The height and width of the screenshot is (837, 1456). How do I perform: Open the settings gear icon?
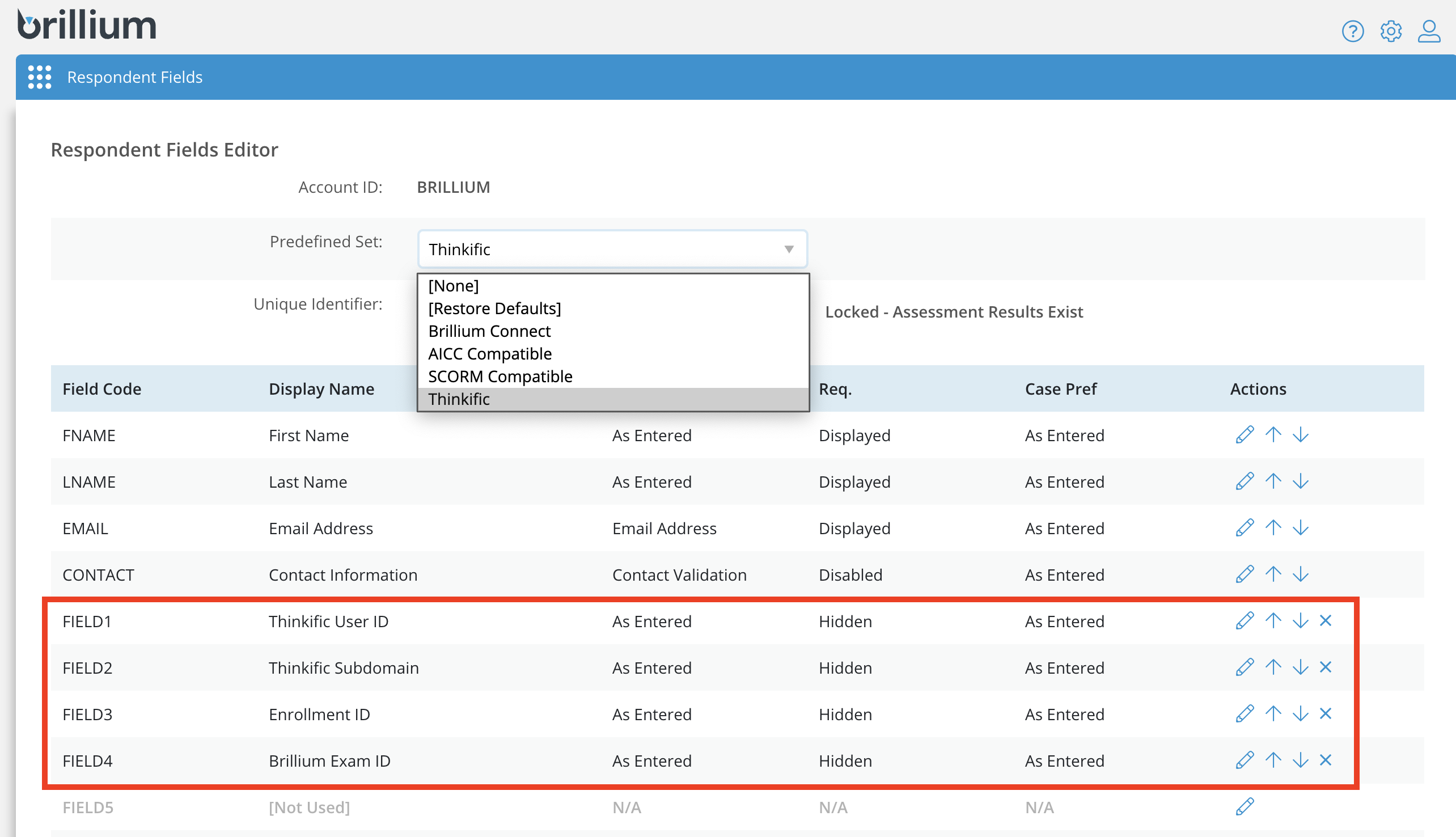click(x=1390, y=31)
